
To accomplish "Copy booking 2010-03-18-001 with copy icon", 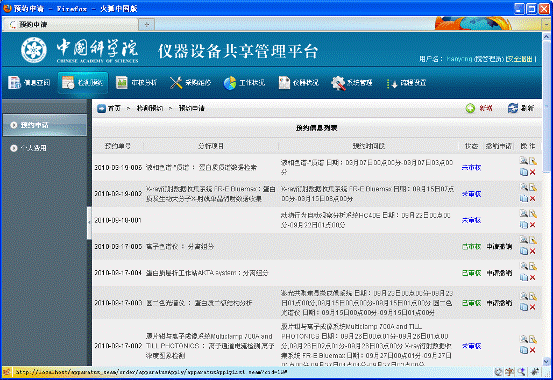I will coord(524,225).
